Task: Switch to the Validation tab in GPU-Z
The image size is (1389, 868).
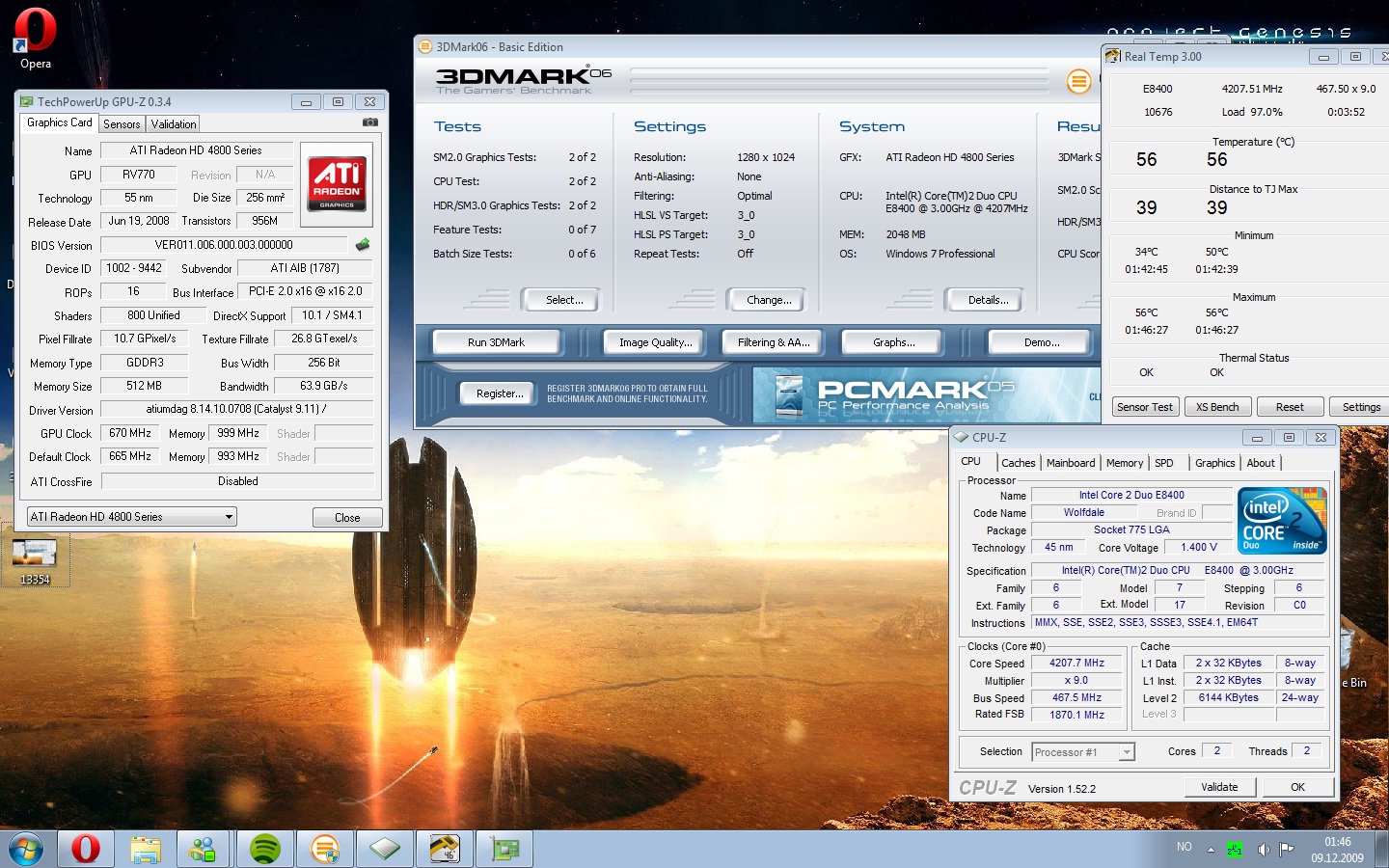Action: [x=174, y=124]
